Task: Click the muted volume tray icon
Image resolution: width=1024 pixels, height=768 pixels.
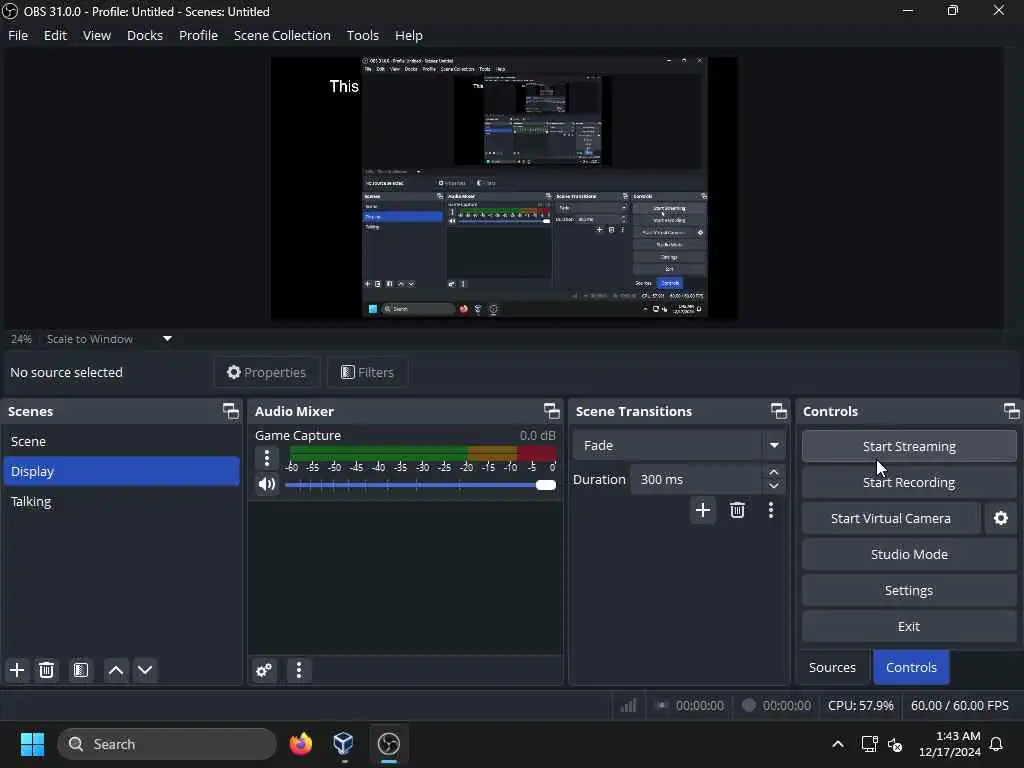Action: coord(895,744)
